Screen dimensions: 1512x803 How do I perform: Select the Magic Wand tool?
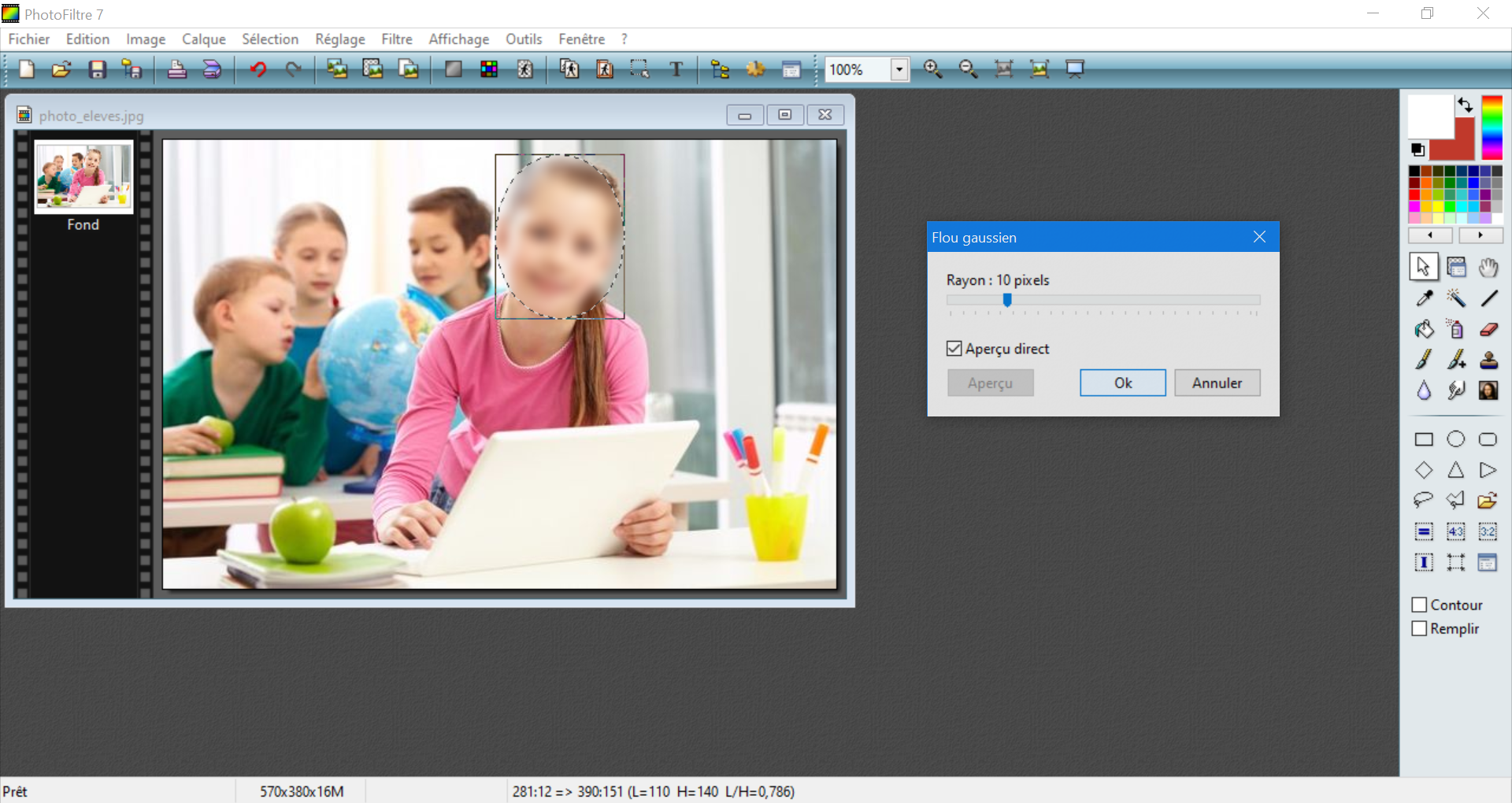(1455, 298)
